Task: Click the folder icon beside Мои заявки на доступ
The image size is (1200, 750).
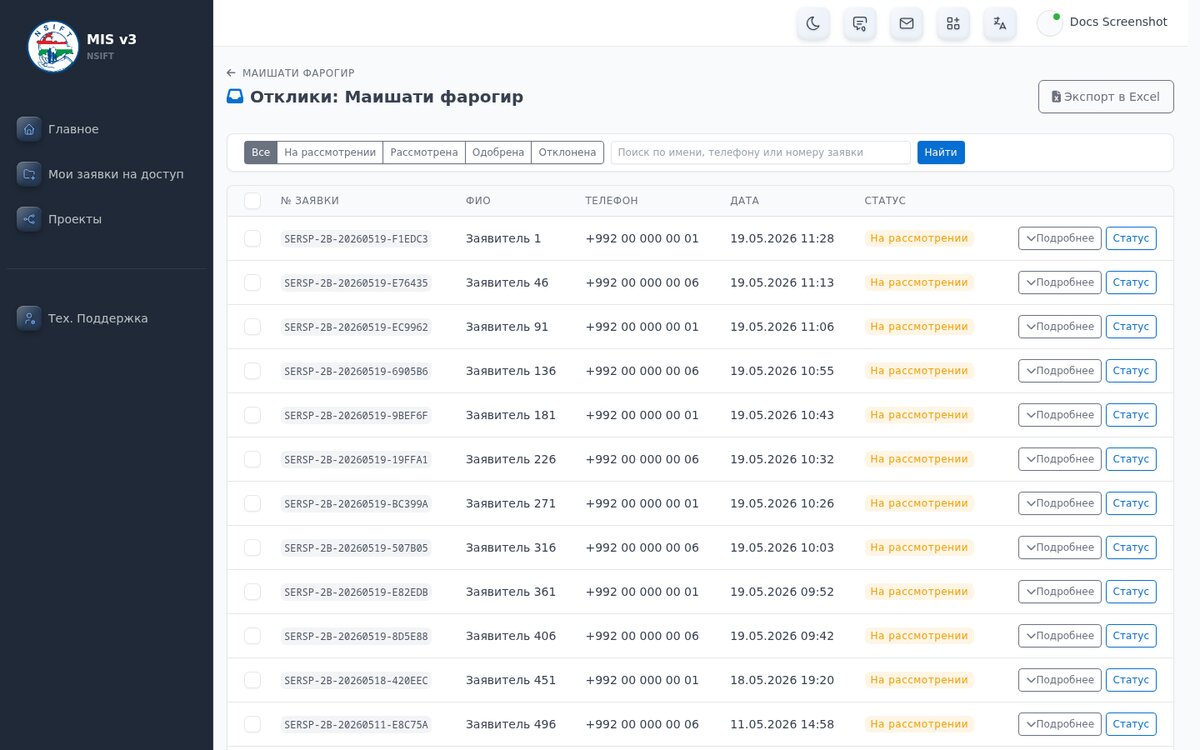Action: point(29,174)
